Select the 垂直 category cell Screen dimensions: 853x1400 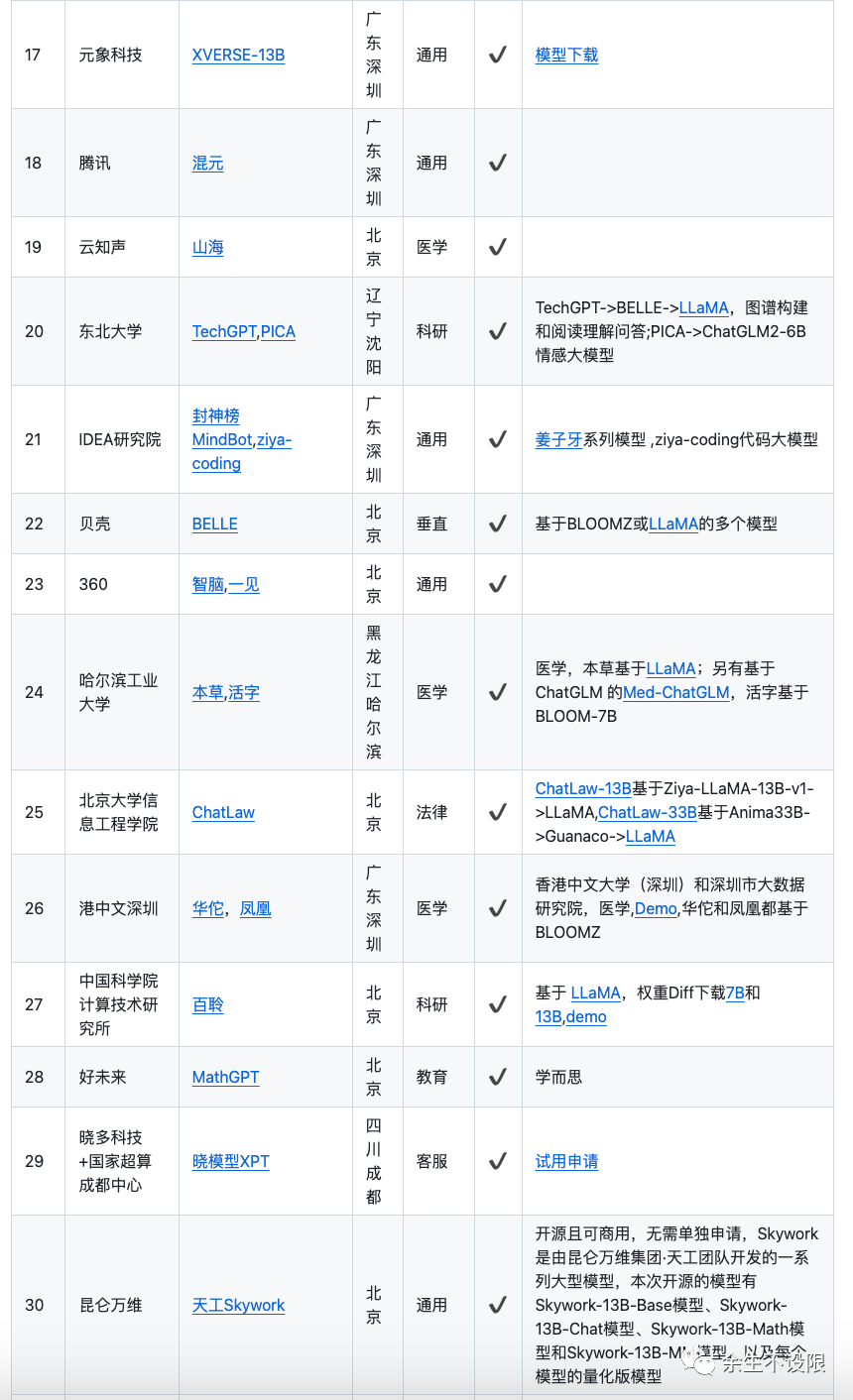pyautogui.click(x=438, y=524)
